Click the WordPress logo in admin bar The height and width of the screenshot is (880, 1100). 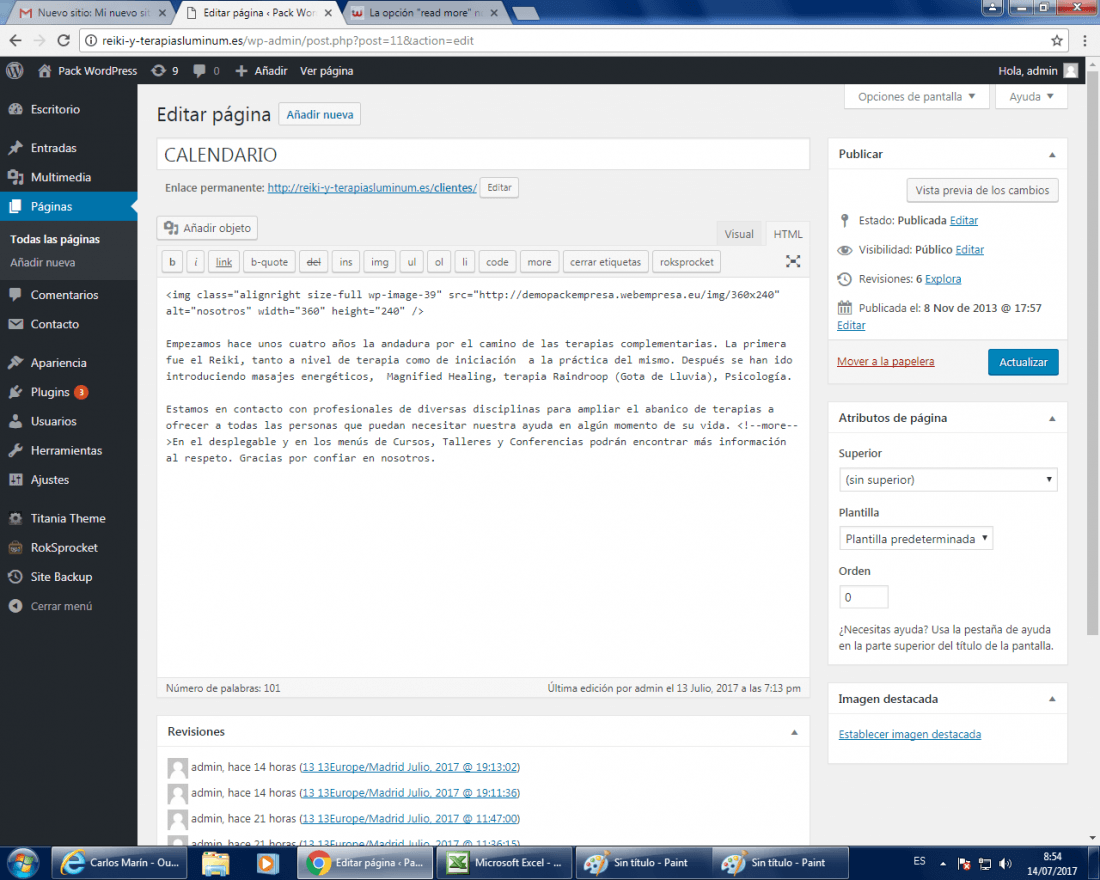(15, 71)
